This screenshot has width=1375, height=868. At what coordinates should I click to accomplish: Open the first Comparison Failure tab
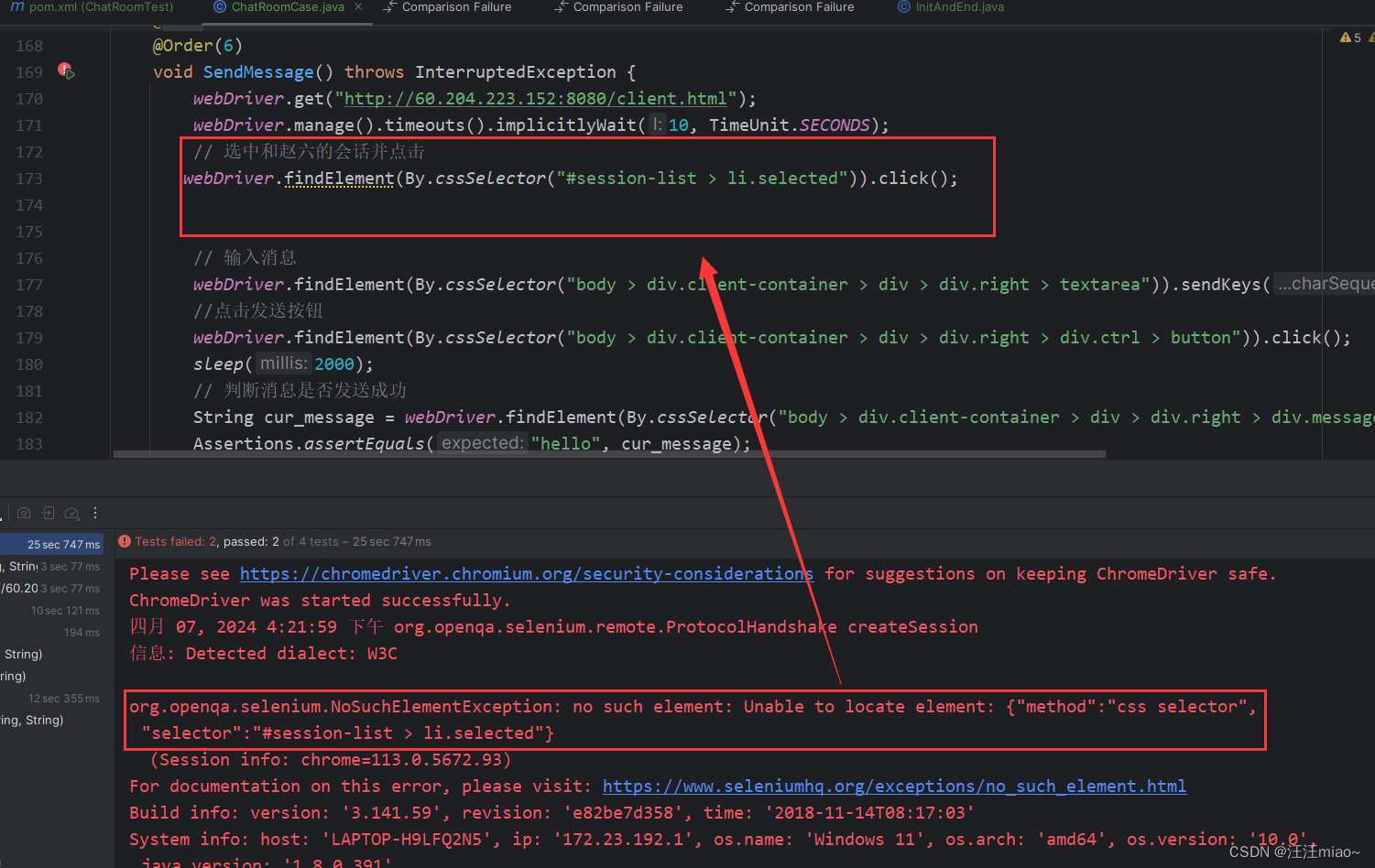(447, 6)
